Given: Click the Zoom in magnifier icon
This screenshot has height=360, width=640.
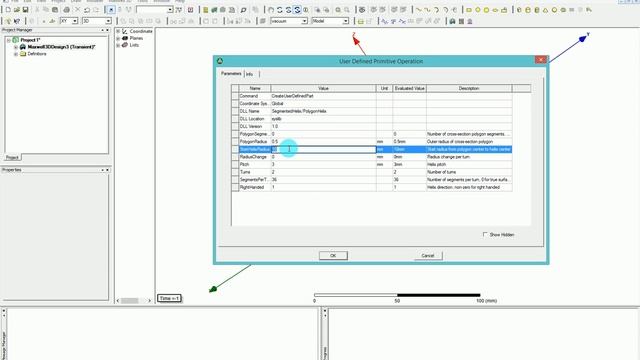Looking at the screenshot, I should pos(338,9).
